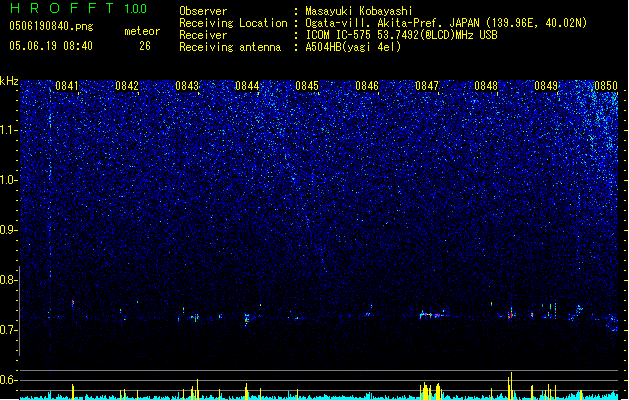Click the HROFFT 1.0.0 title text
Viewport: 629px width, 400px height.
click(79, 8)
